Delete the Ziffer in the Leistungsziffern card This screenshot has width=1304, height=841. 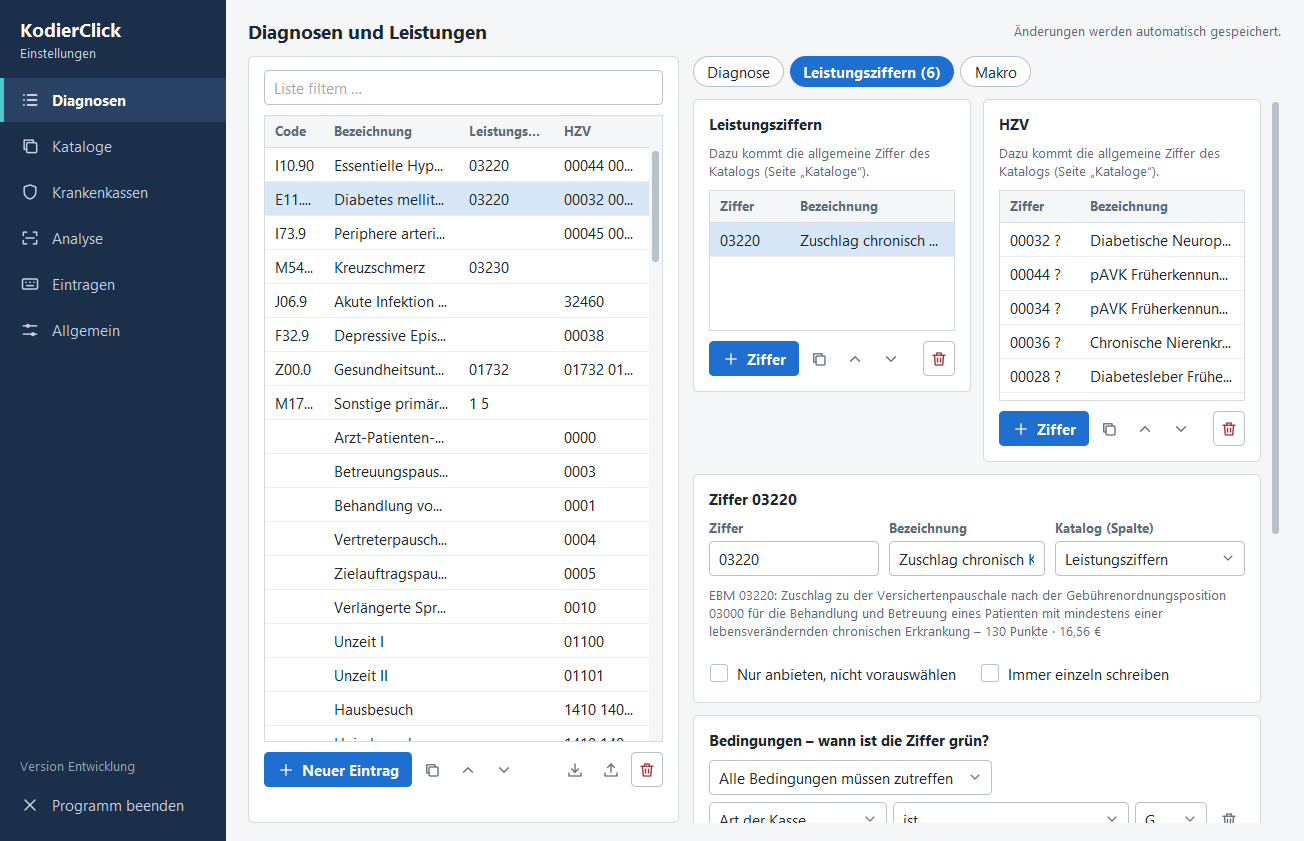939,359
